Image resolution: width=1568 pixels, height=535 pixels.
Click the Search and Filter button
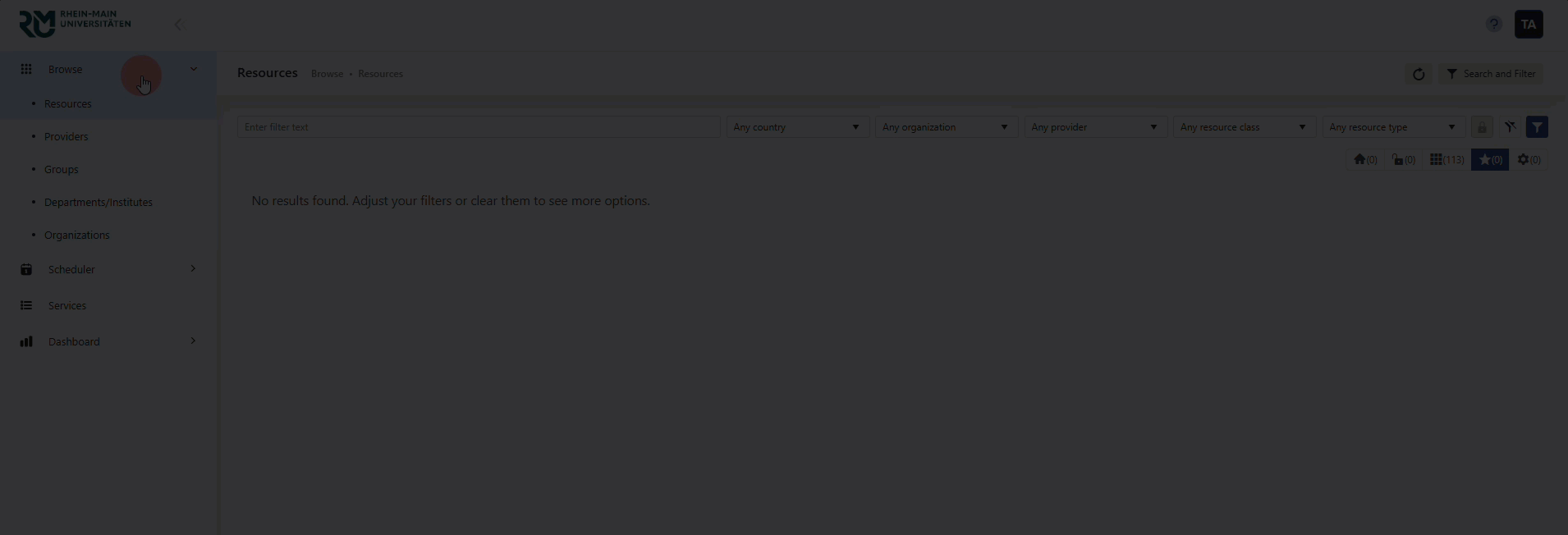(x=1491, y=74)
